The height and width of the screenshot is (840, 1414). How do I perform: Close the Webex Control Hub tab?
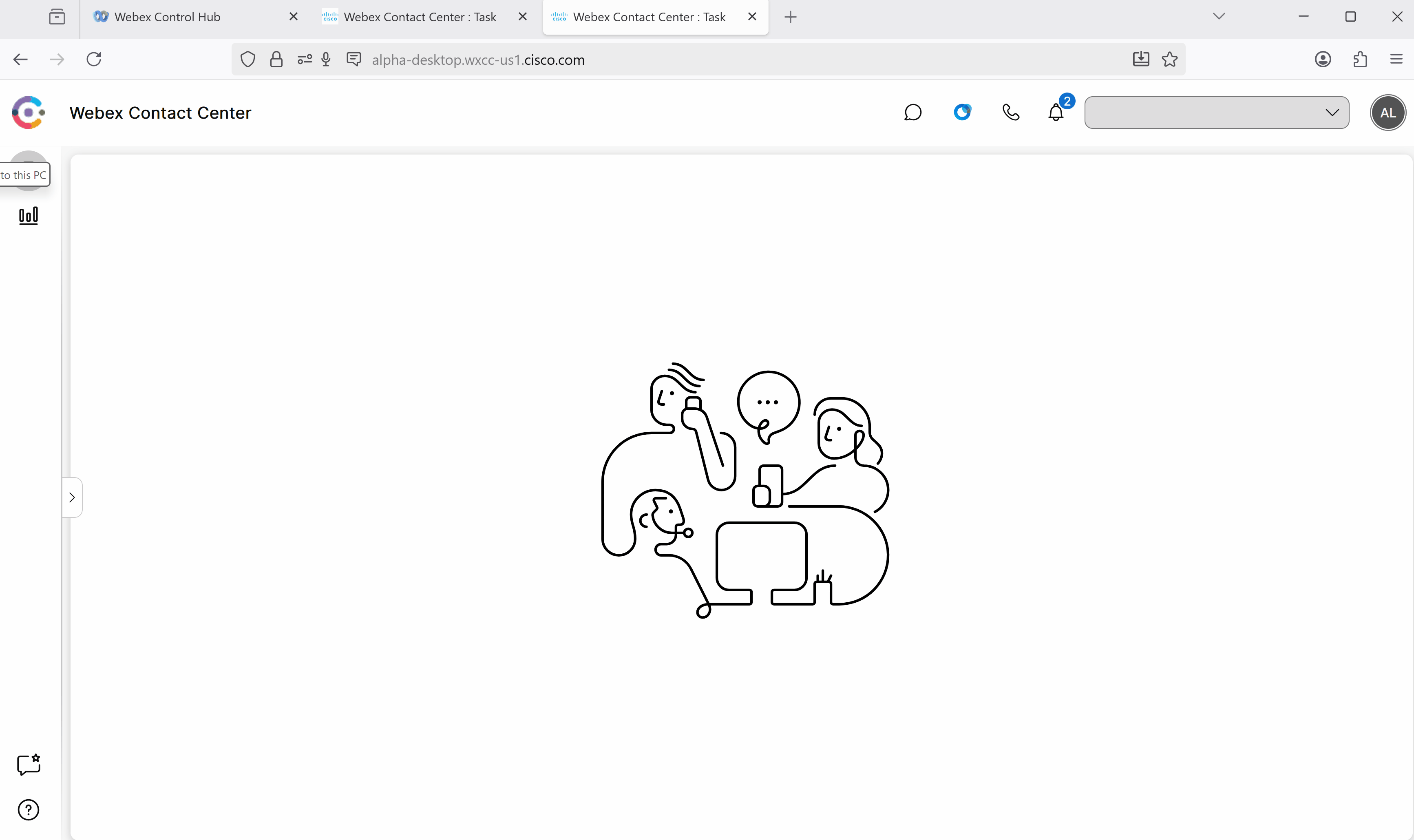293,17
